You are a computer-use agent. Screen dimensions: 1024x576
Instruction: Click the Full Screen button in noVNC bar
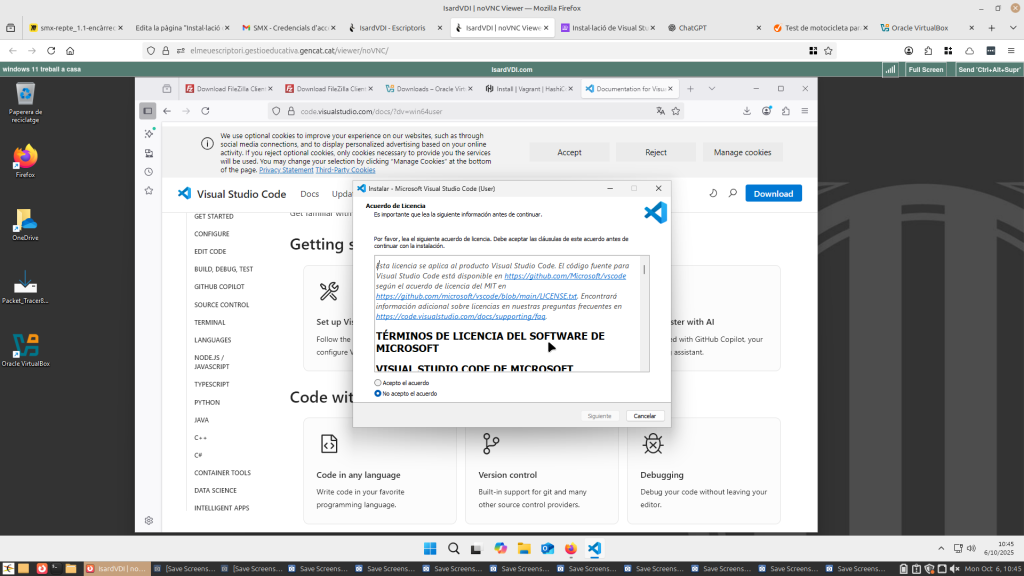click(x=925, y=70)
